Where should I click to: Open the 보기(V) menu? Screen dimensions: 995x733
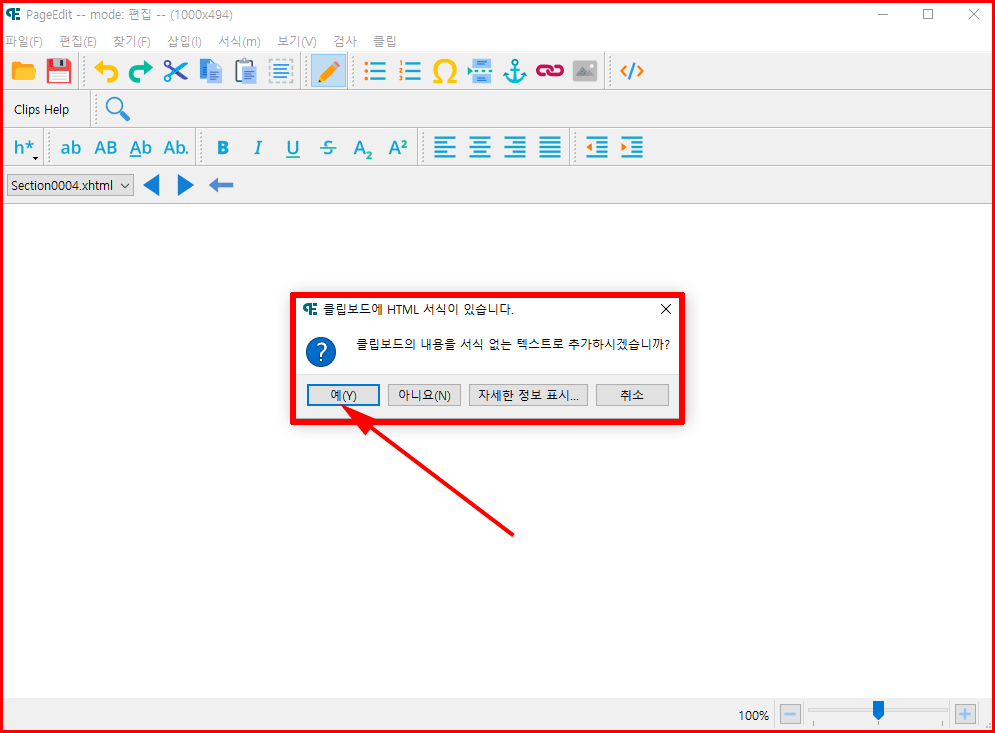pyautogui.click(x=297, y=41)
